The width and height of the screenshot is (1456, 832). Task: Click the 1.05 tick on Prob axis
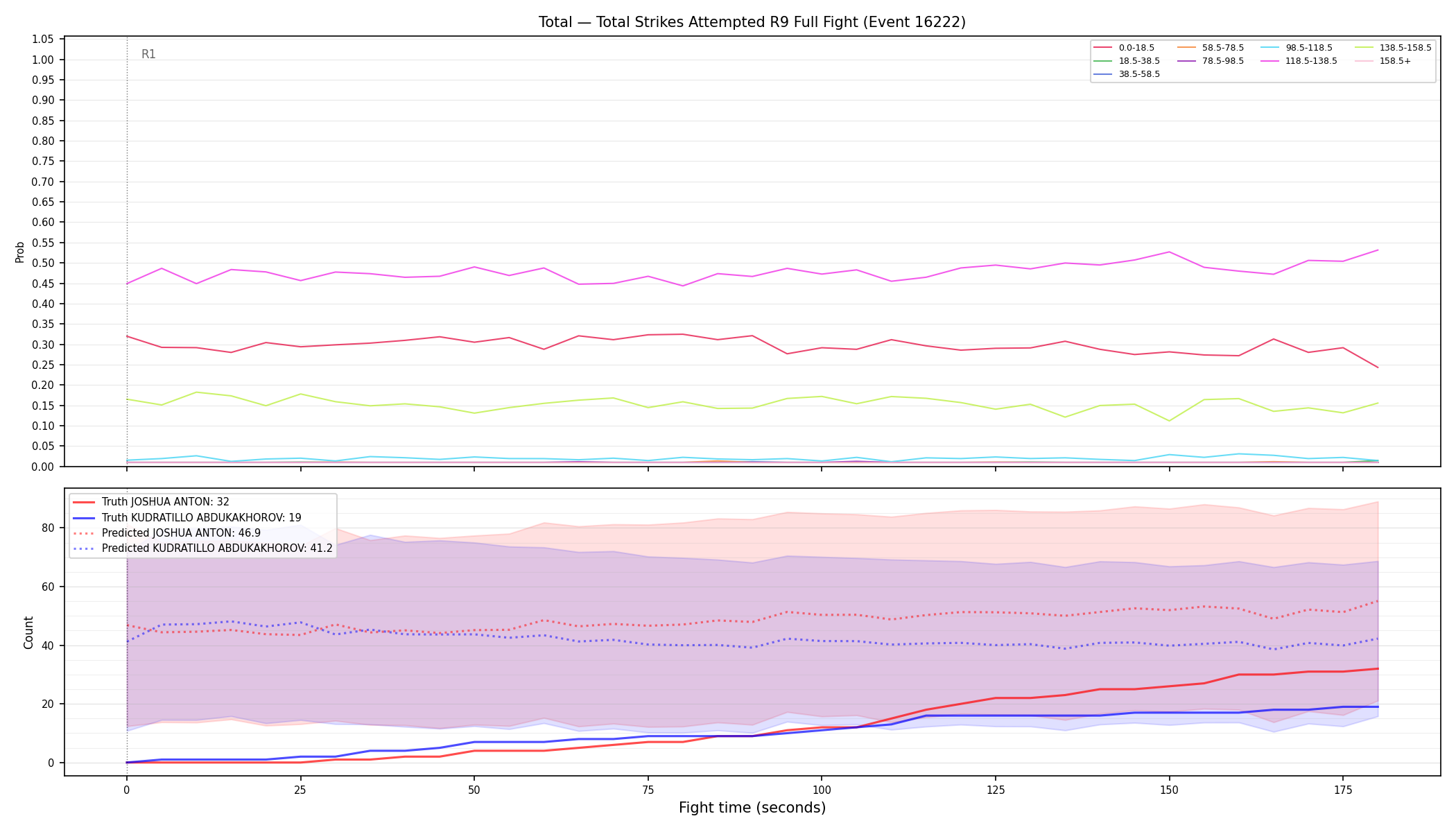pyautogui.click(x=43, y=40)
